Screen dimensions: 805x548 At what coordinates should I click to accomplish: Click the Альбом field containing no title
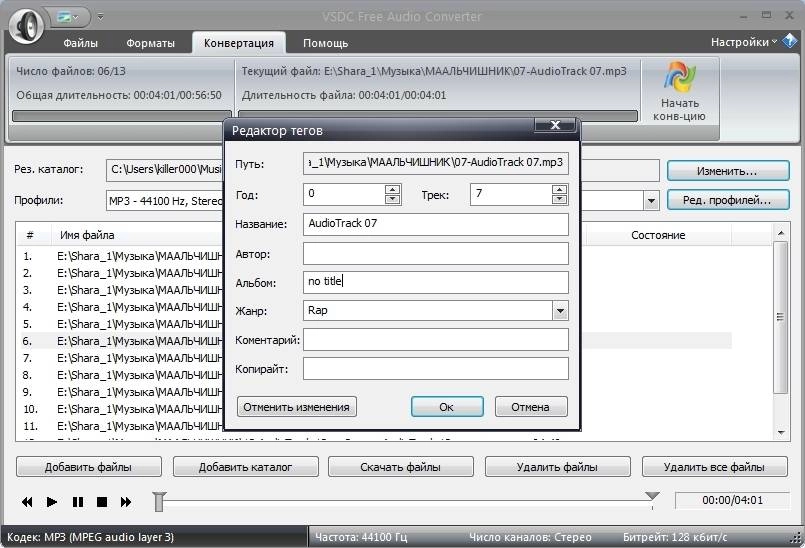coord(435,282)
